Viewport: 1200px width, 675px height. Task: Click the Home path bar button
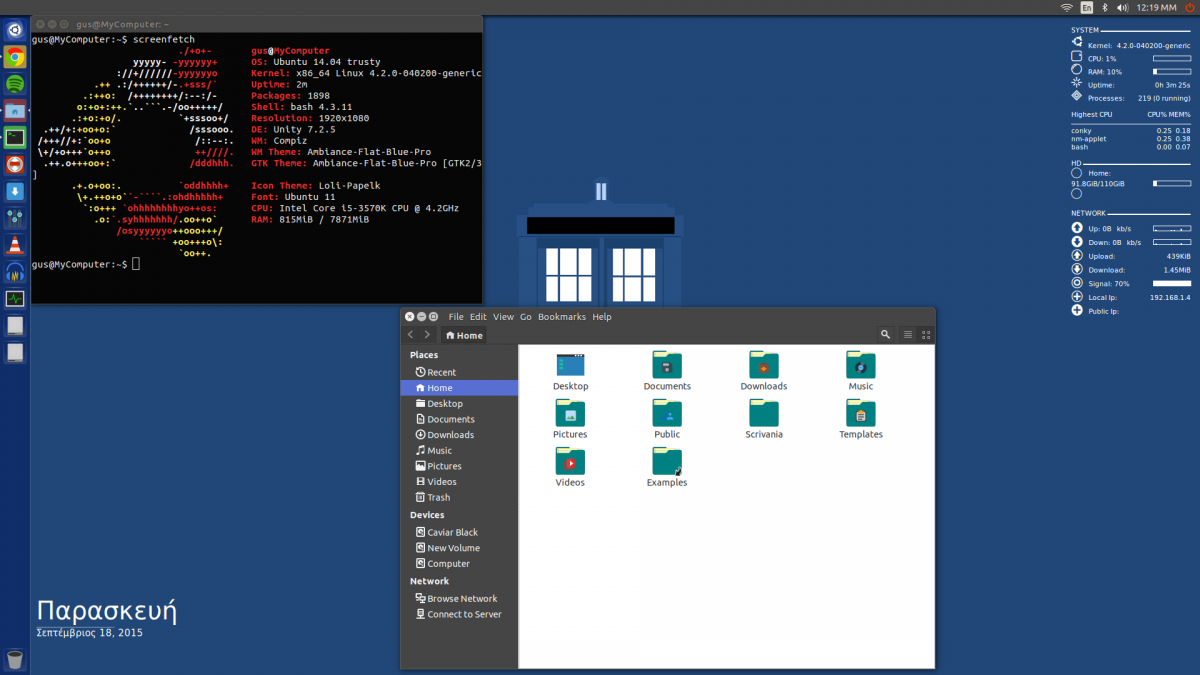pos(464,335)
